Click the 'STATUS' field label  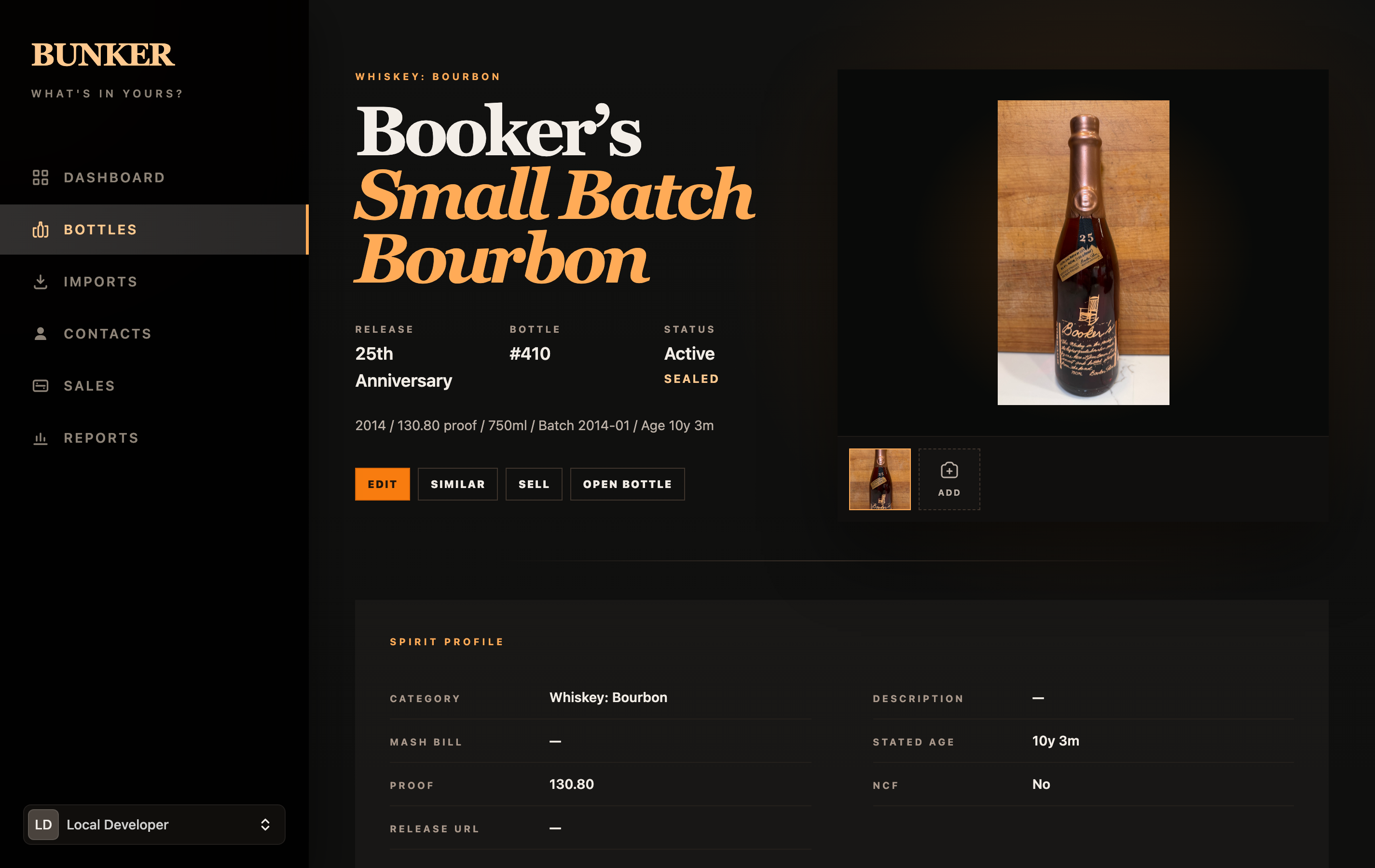point(689,329)
